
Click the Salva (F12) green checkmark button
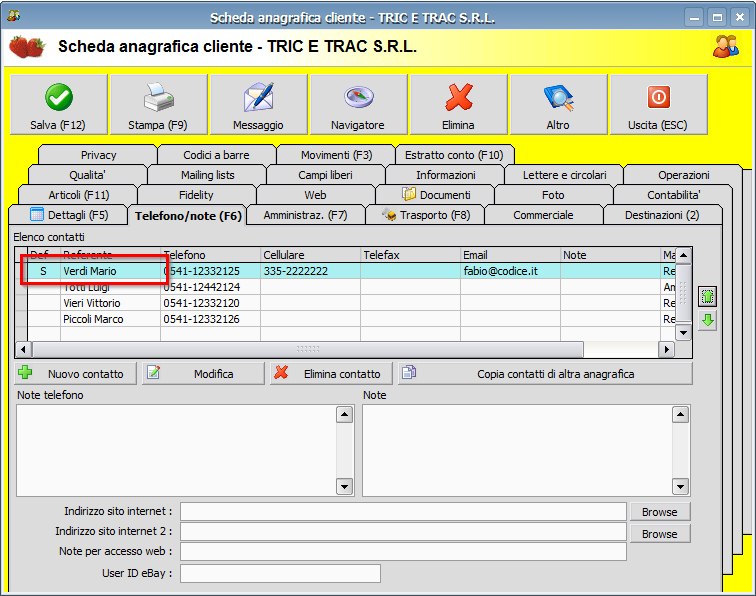pyautogui.click(x=59, y=104)
